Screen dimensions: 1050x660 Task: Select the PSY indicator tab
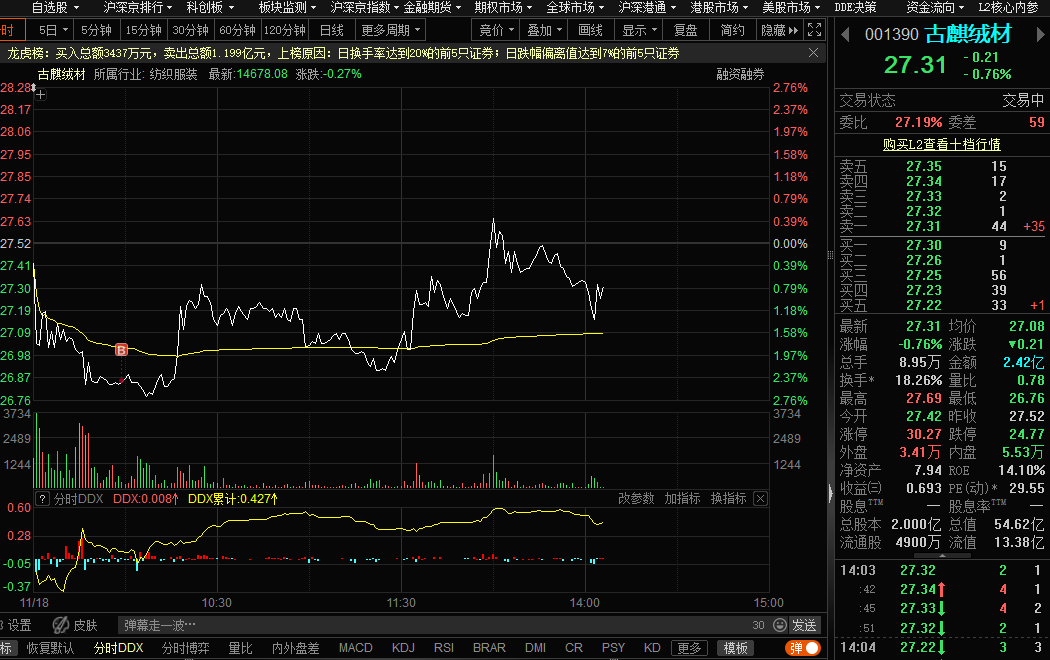pyautogui.click(x=613, y=648)
